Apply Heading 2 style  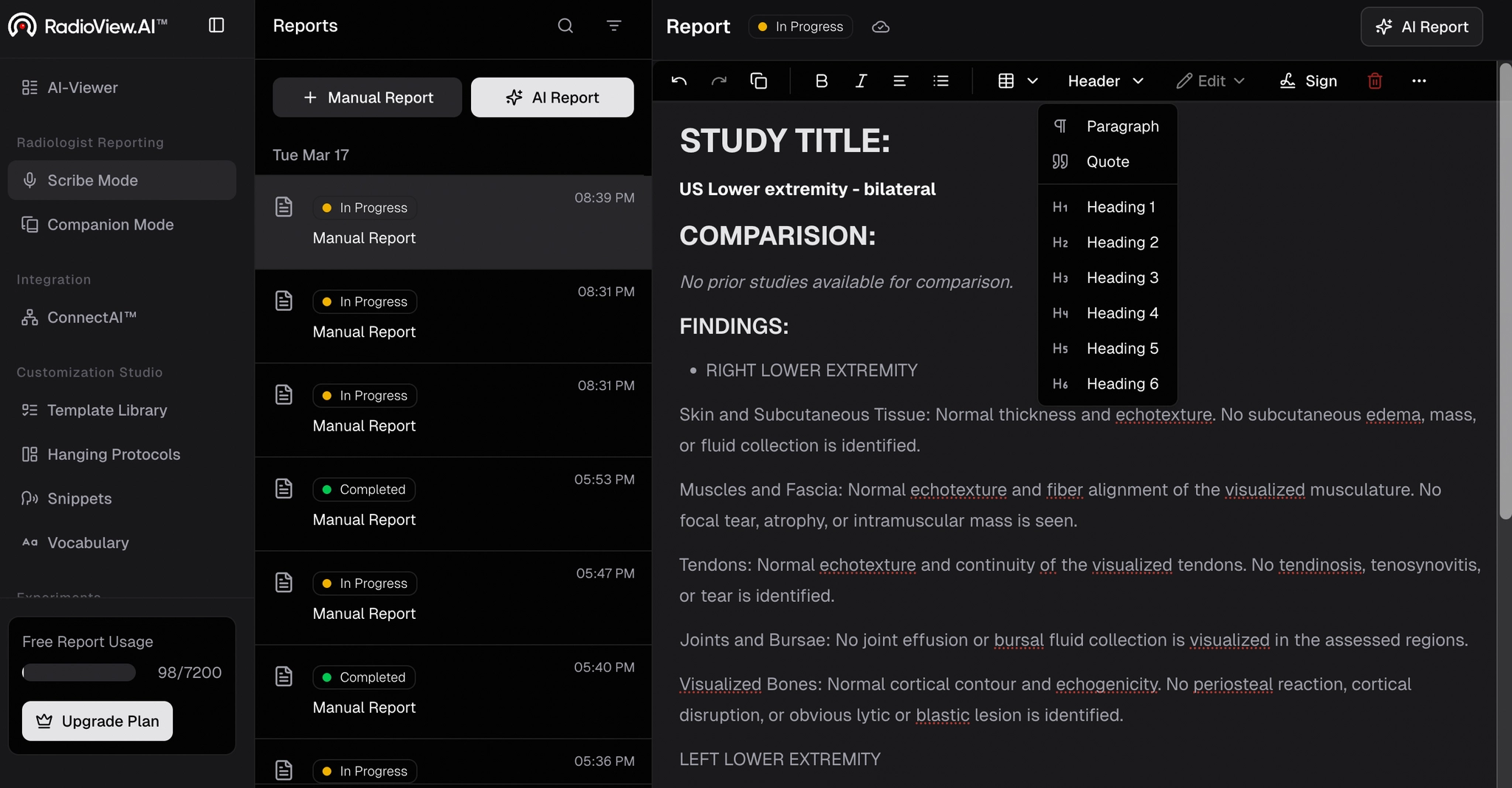tap(1107, 243)
